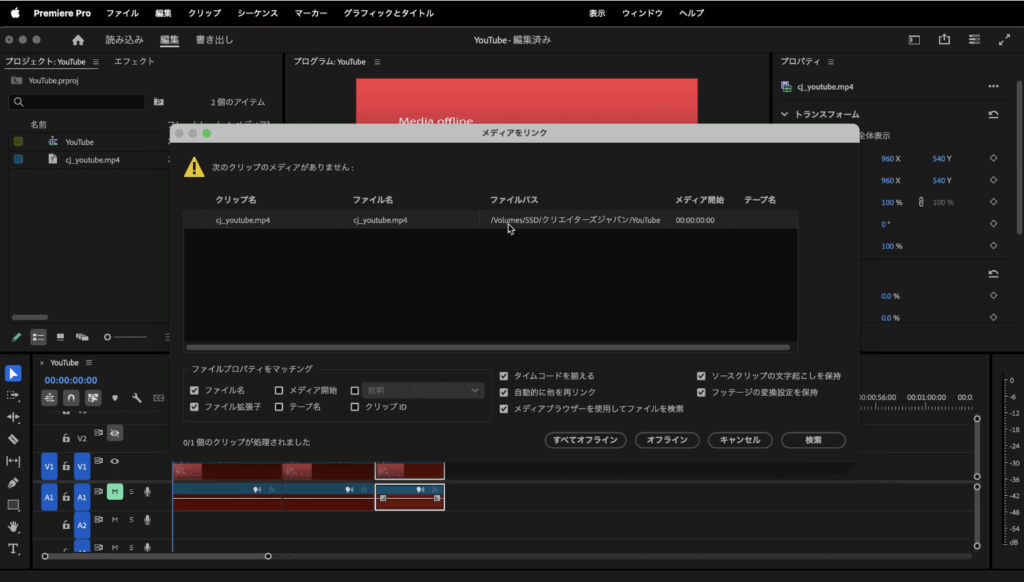This screenshot has width=1024, height=582.
Task: Switch to the 書き出し workspace tab
Action: point(214,40)
